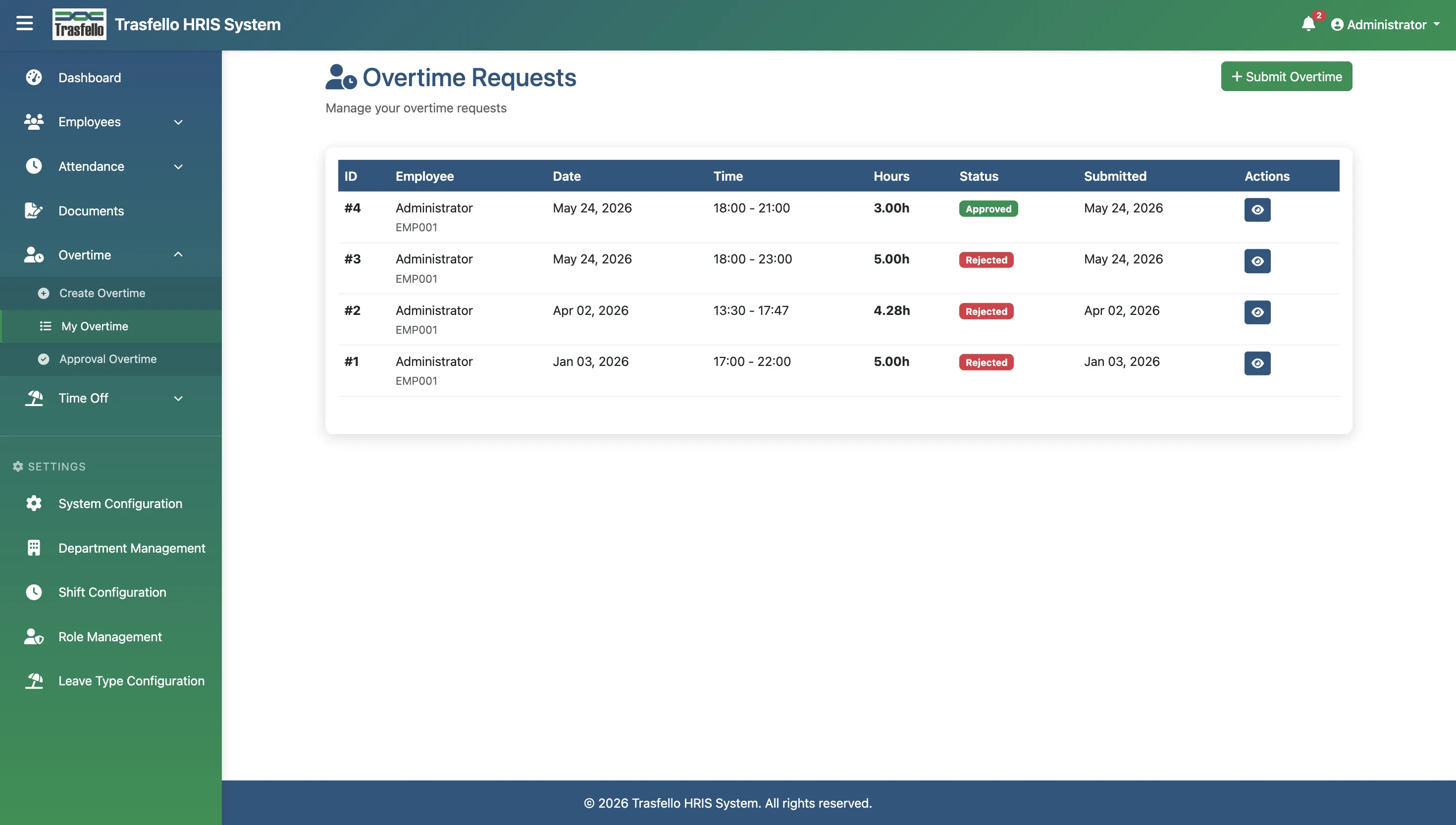The width and height of the screenshot is (1456, 825).
Task: Click the Department Management building icon
Action: [34, 548]
